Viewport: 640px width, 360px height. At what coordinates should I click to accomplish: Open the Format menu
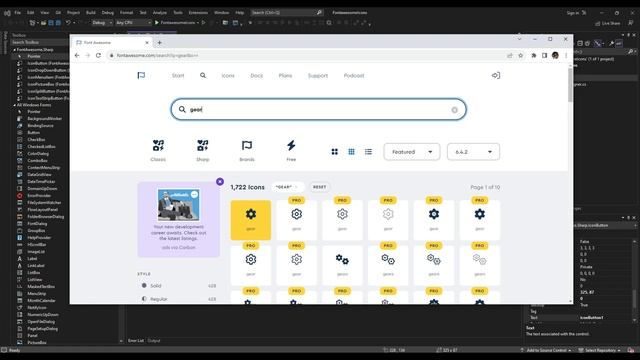click(x=126, y=13)
